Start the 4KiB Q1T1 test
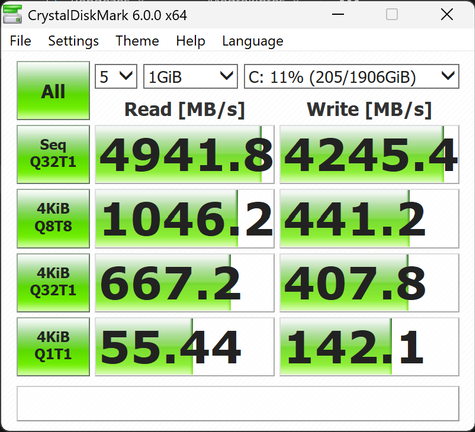 (x=53, y=347)
